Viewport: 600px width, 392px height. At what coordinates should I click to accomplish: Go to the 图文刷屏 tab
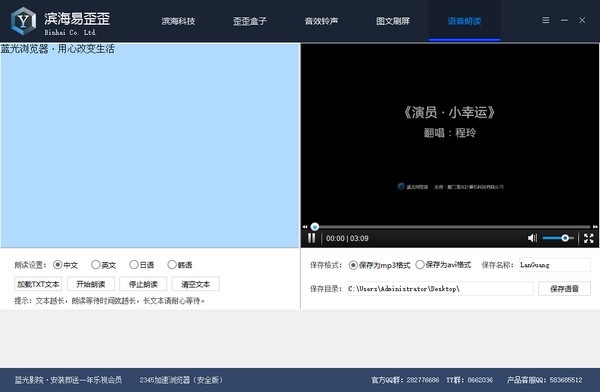tap(393, 21)
